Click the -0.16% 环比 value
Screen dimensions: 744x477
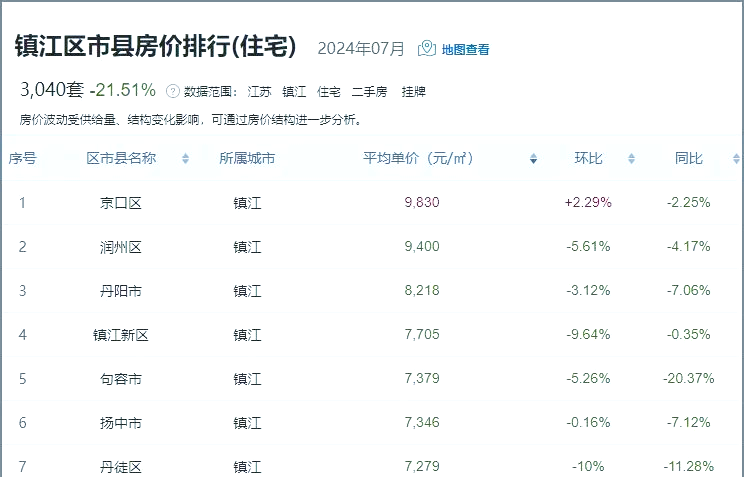tap(588, 422)
